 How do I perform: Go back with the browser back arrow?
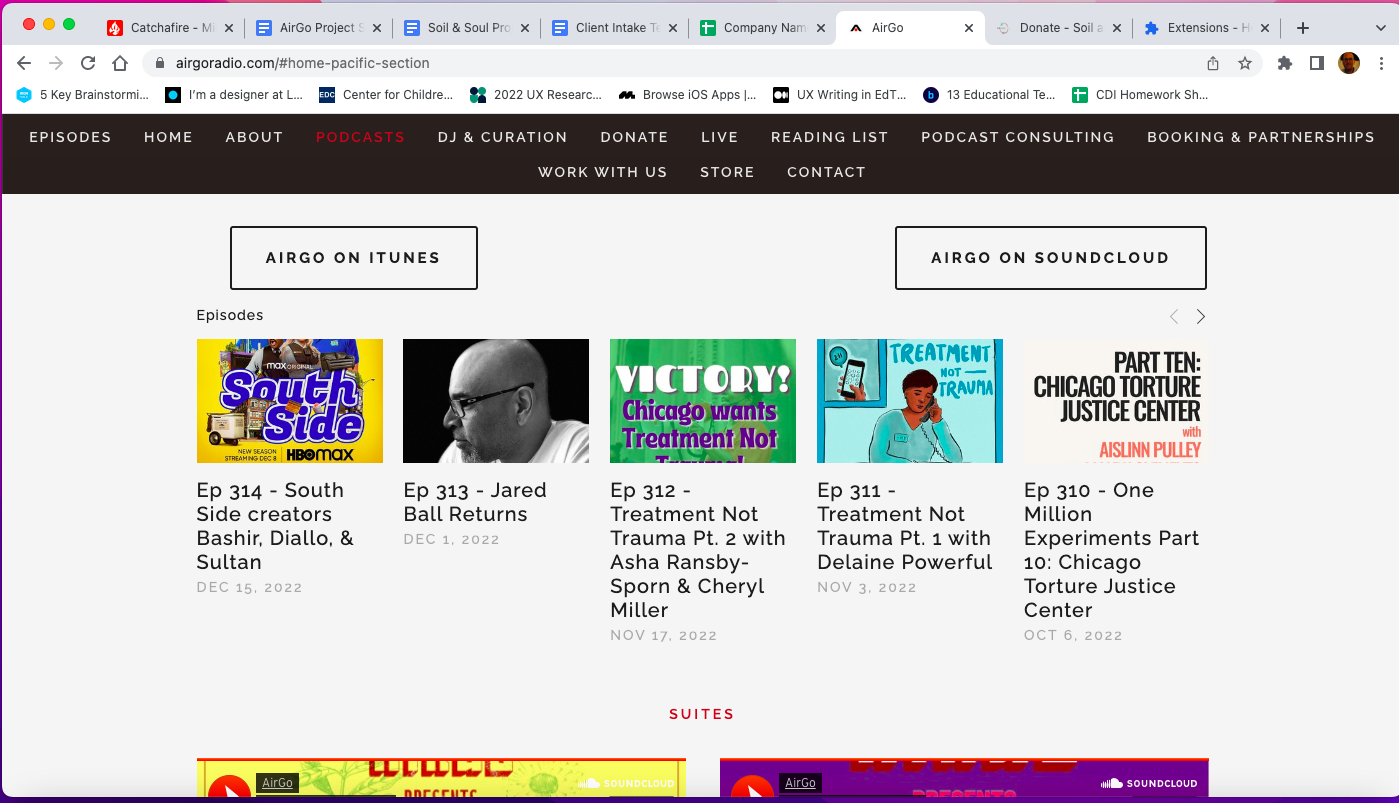coord(24,63)
